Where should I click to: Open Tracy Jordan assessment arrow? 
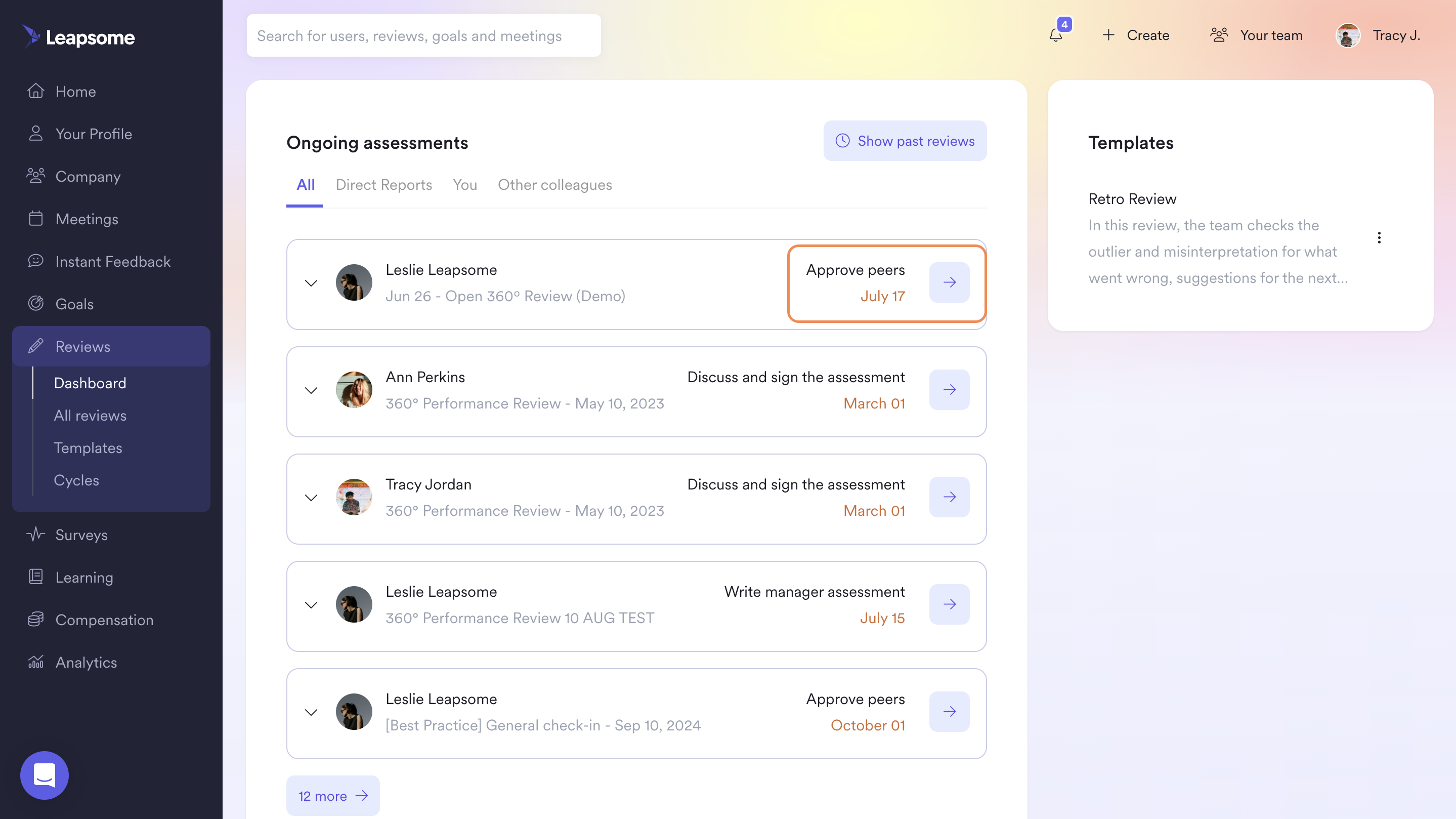click(x=950, y=497)
